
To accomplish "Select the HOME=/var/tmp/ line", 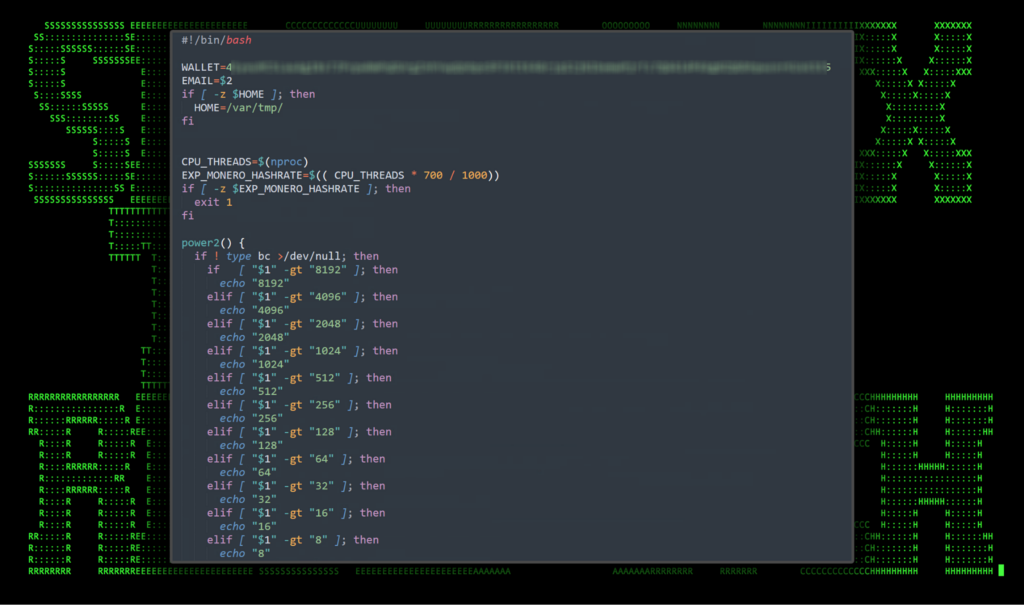I will [238, 108].
